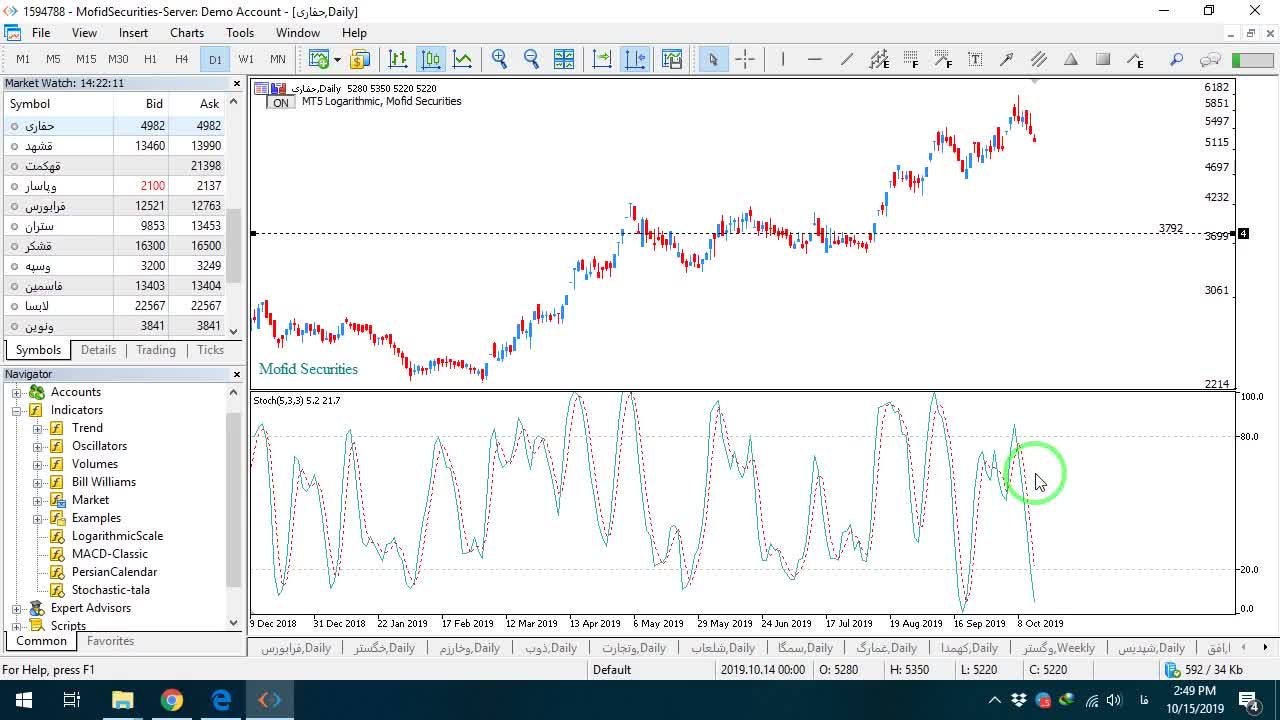Select the crosshair tool
Screen dimensions: 1280x720
point(745,59)
